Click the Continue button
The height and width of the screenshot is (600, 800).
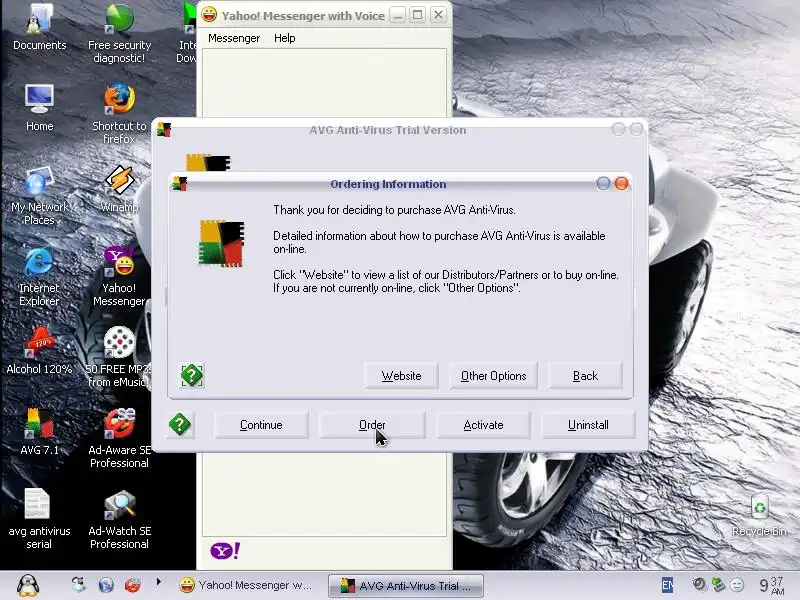point(261,425)
